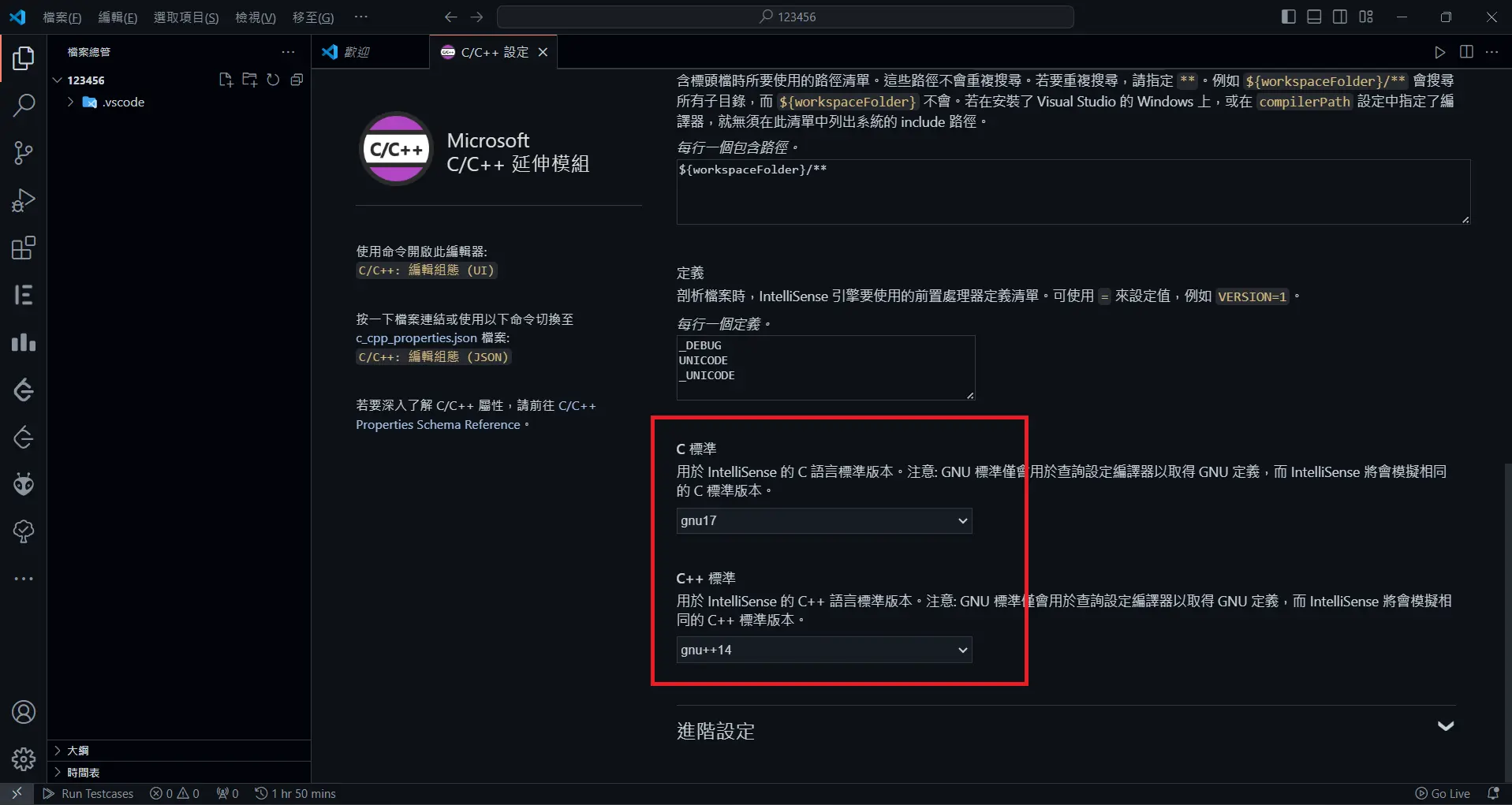Click the Run Testcases status bar item
Screen dimensions: 1512x805
[x=88, y=793]
